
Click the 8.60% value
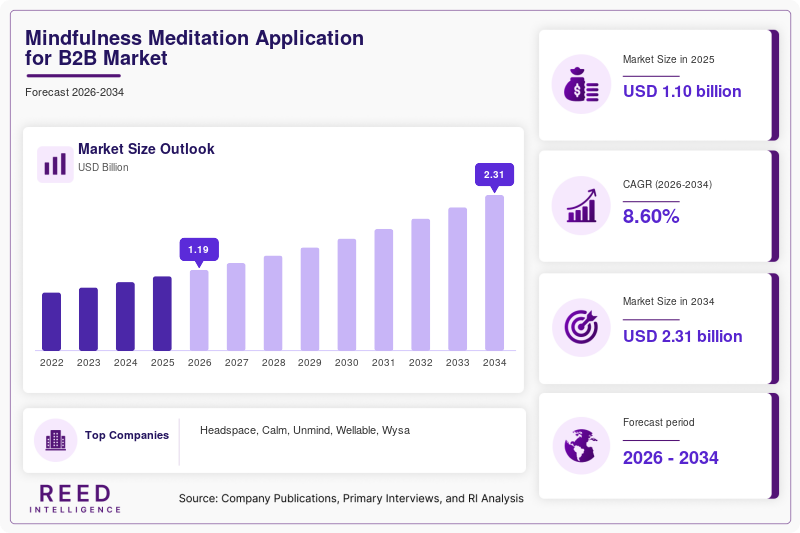[x=651, y=216]
